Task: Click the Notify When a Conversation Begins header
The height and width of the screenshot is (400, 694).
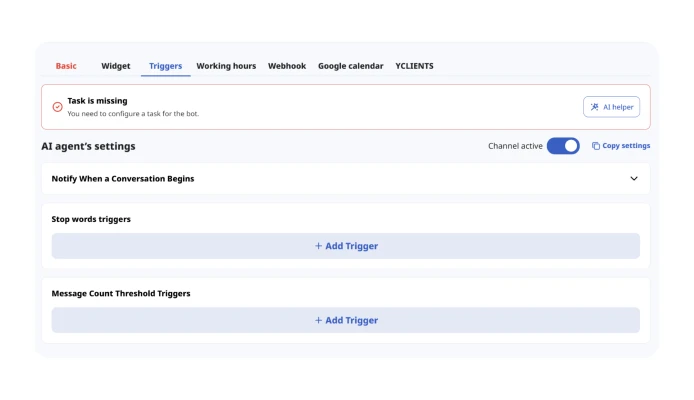Action: click(x=123, y=179)
